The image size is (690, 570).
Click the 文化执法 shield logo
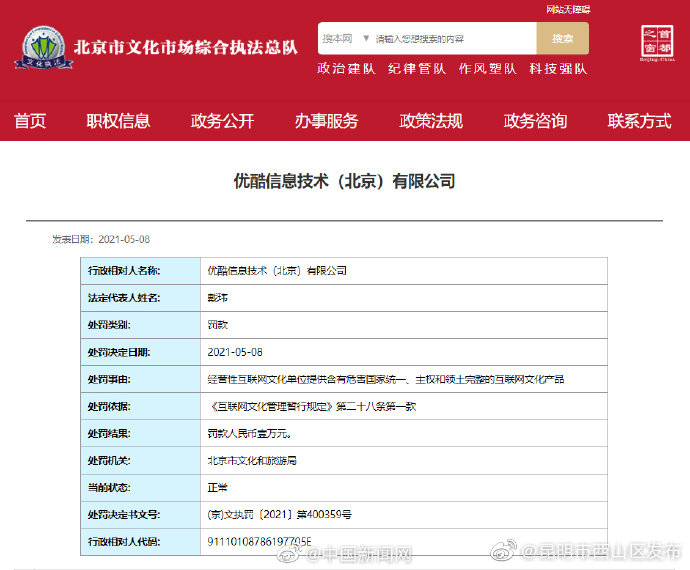43,48
